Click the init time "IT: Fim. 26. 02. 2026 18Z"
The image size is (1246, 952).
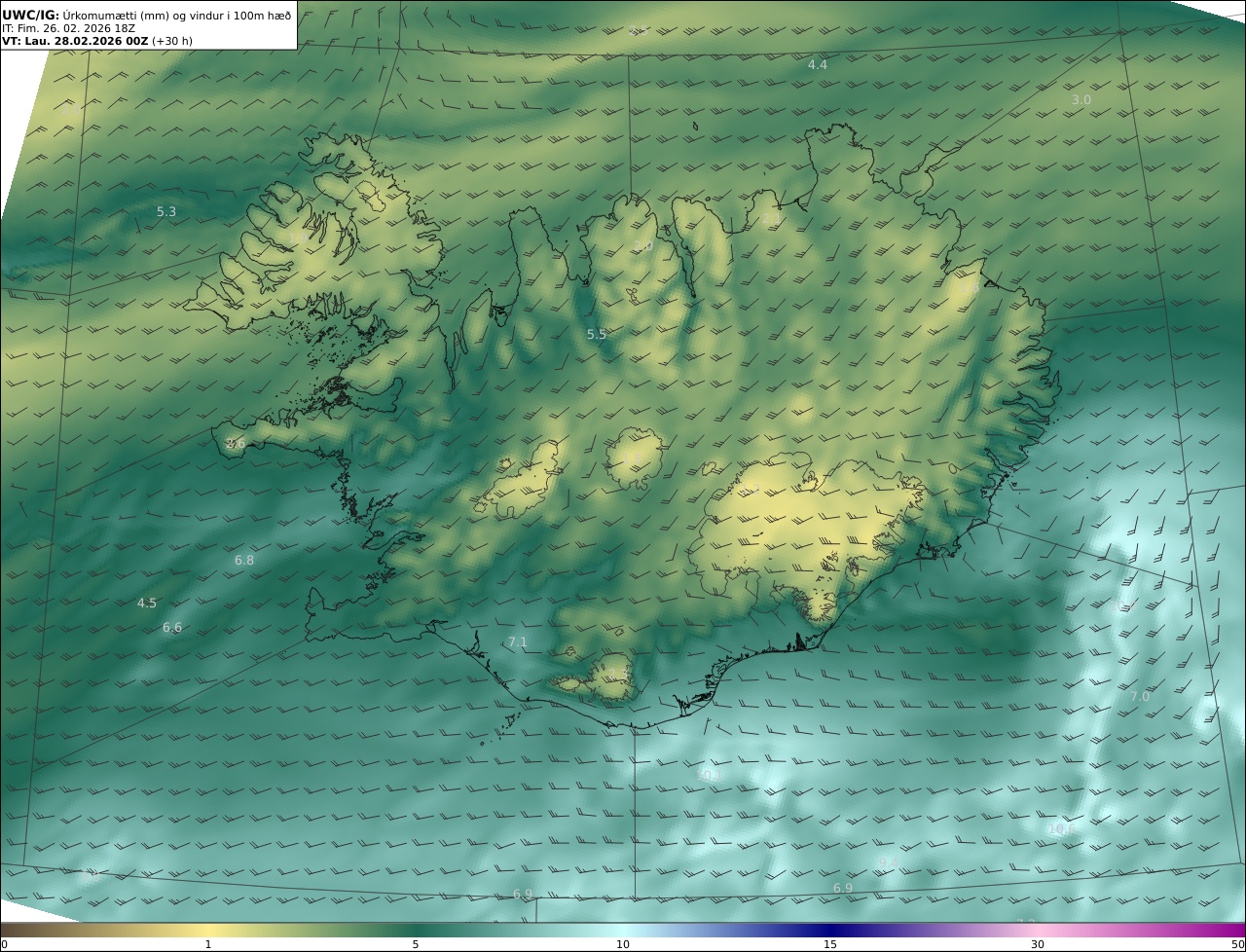pyautogui.click(x=68, y=28)
